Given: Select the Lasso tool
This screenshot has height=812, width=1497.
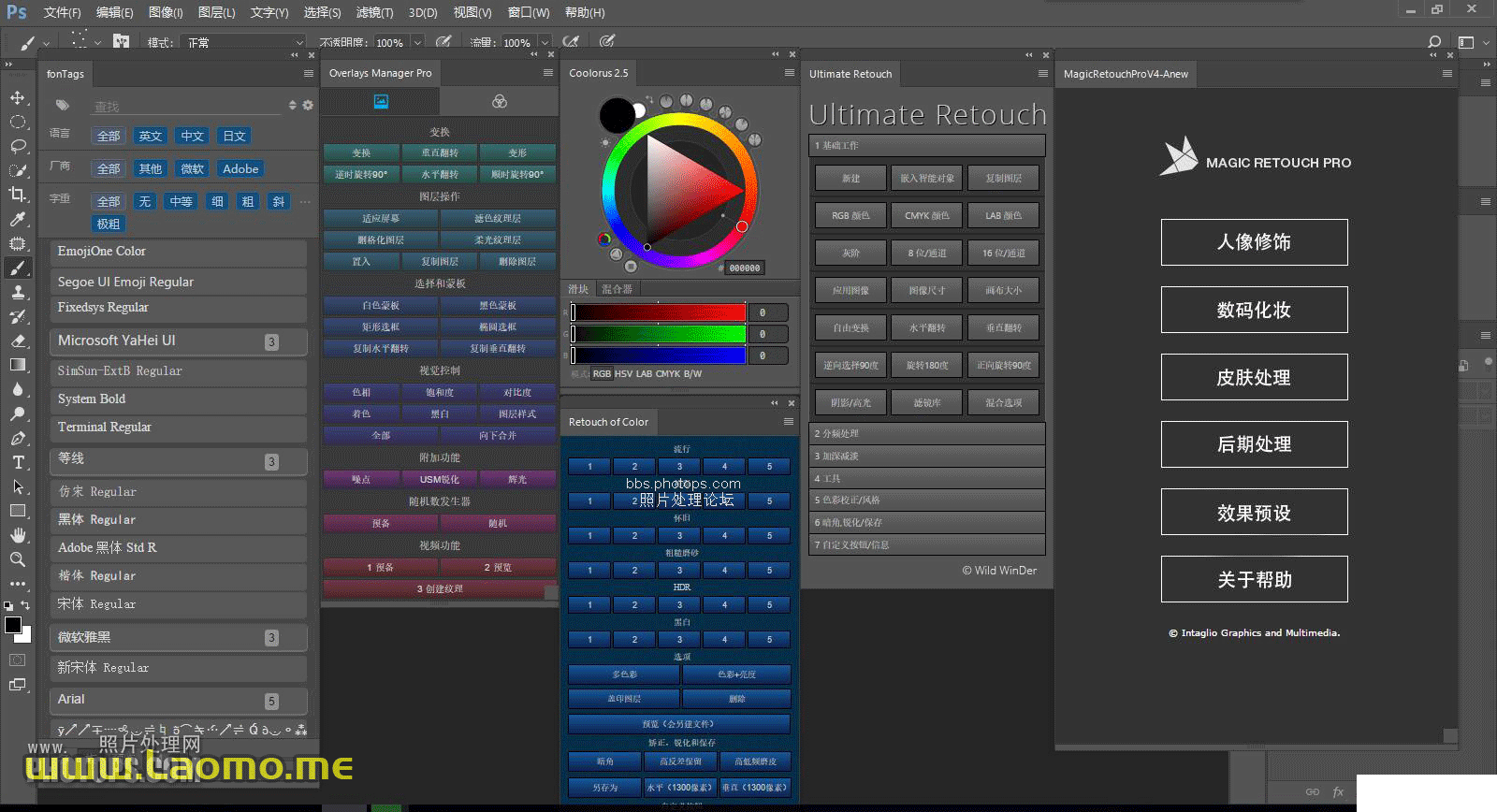Looking at the screenshot, I should pyautogui.click(x=17, y=146).
